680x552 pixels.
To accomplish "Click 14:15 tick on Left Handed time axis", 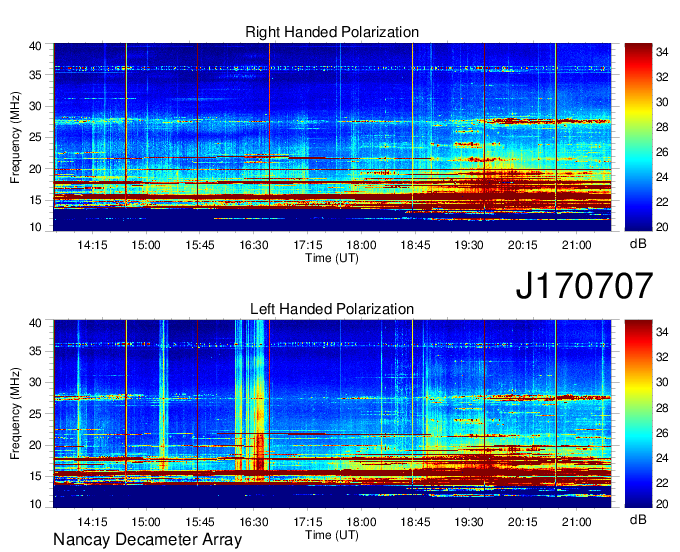I will (x=92, y=522).
